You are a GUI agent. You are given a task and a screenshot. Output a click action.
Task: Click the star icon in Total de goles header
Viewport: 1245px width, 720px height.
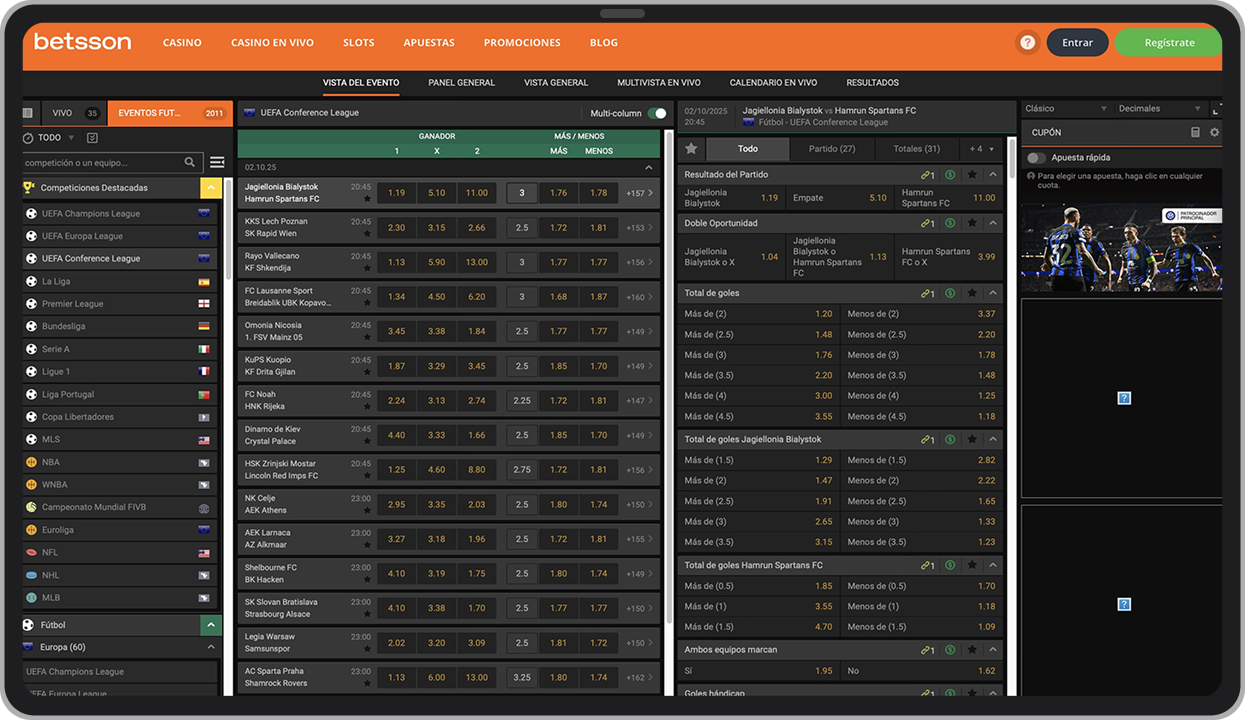(x=971, y=294)
